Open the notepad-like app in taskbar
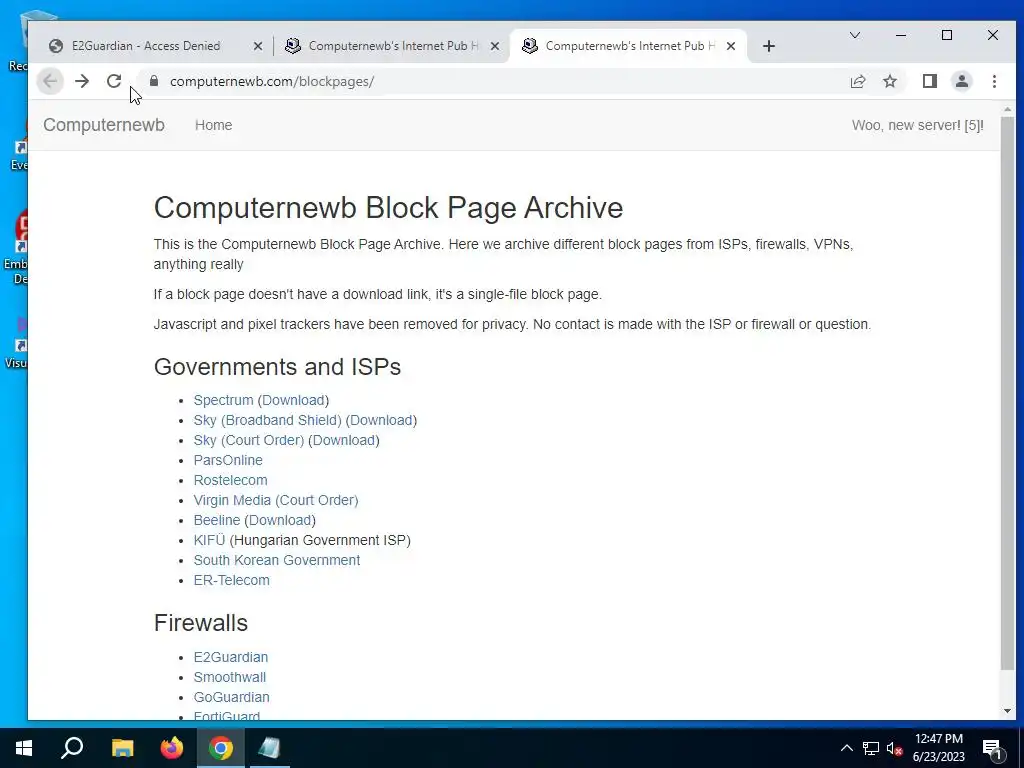The image size is (1024, 768). pyautogui.click(x=270, y=748)
